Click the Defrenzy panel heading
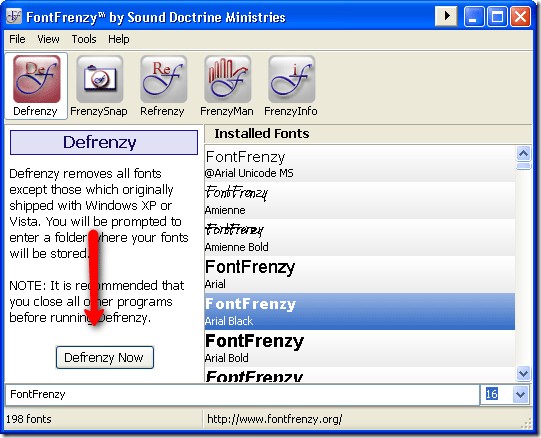 coord(104,142)
